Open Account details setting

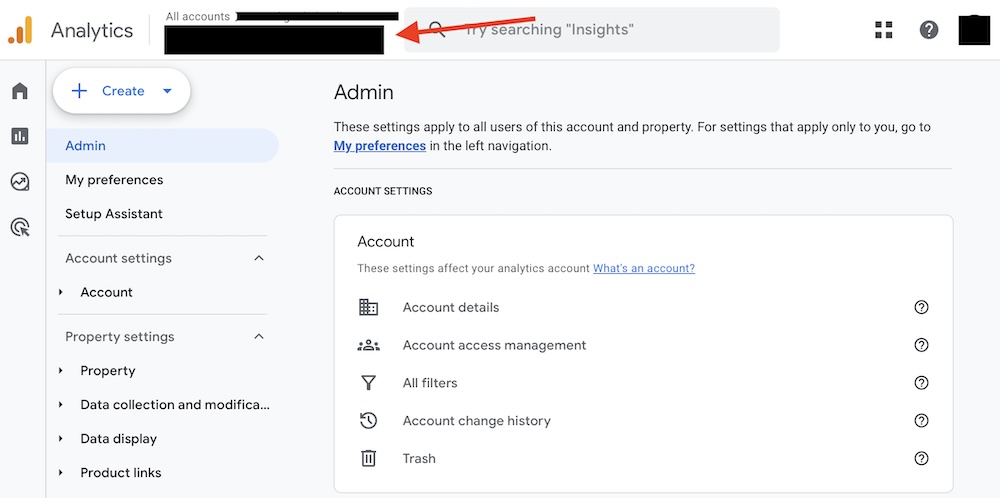451,307
